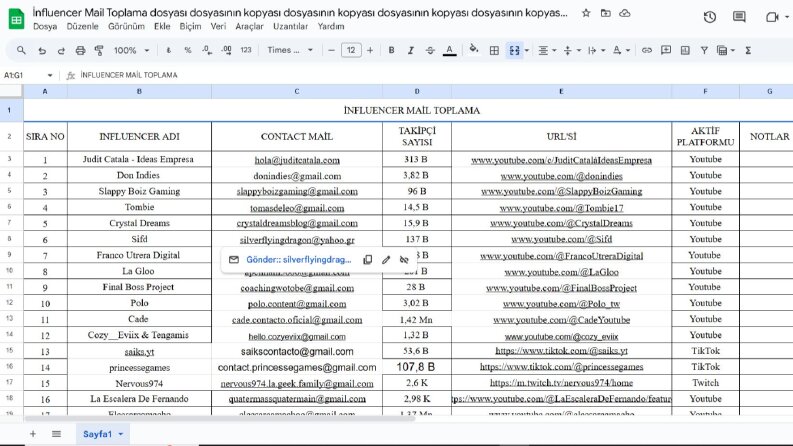Open the 123 number format menu

point(246,50)
